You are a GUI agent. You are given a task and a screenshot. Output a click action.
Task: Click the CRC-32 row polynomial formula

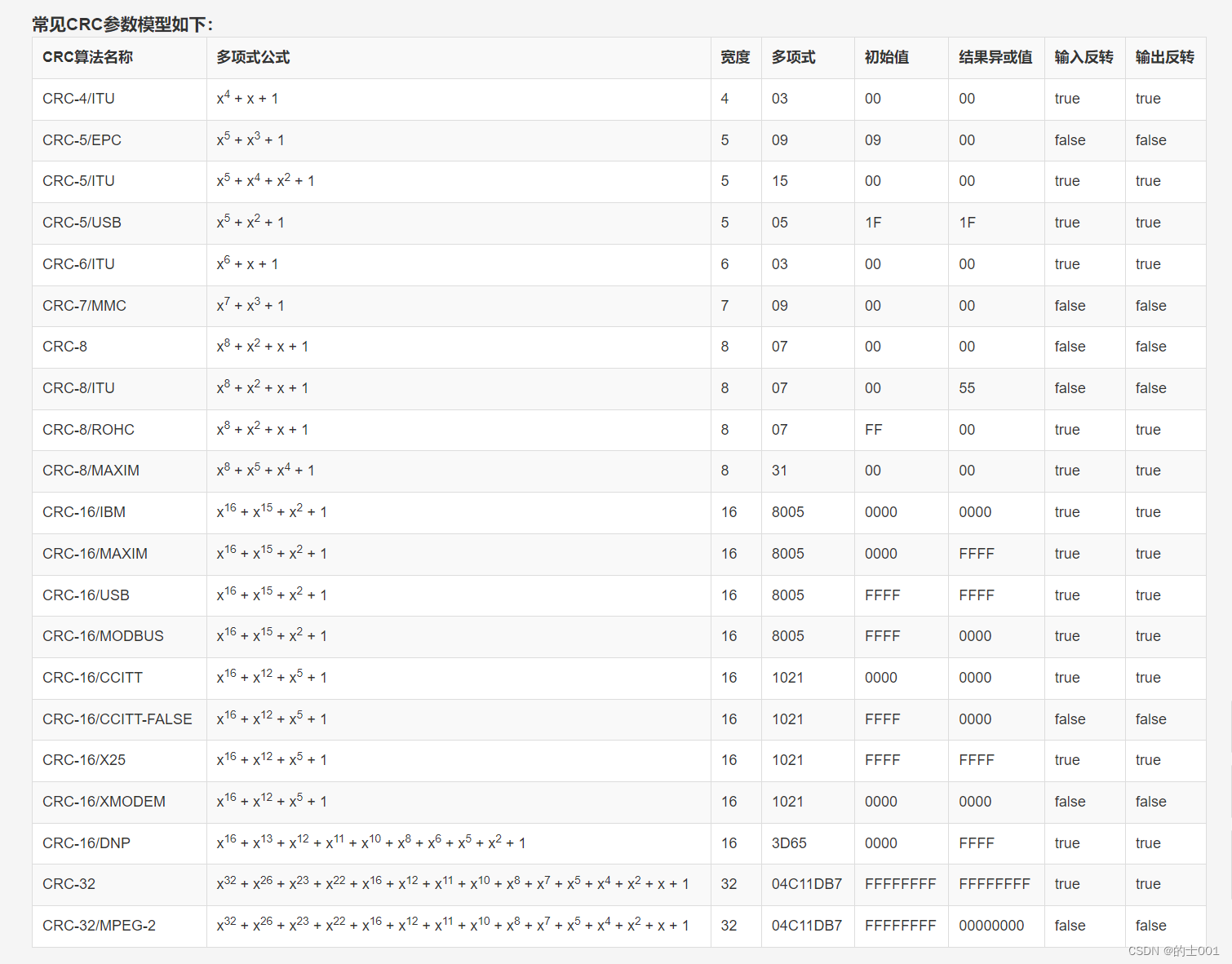(453, 883)
